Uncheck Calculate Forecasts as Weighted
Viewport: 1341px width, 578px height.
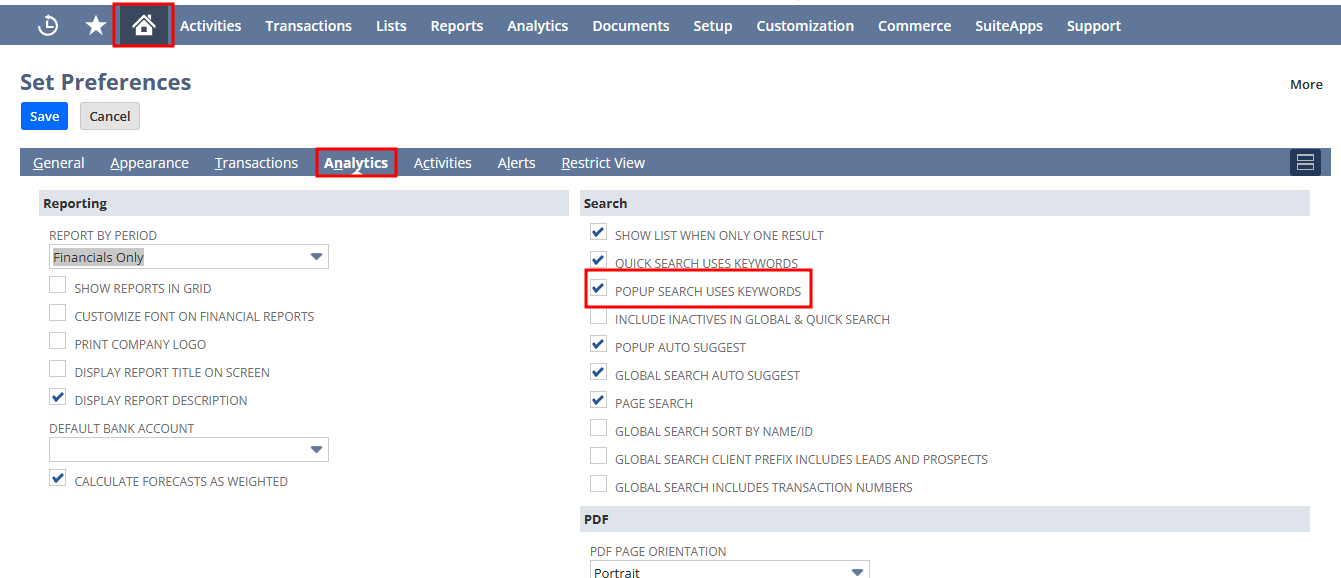(x=58, y=480)
